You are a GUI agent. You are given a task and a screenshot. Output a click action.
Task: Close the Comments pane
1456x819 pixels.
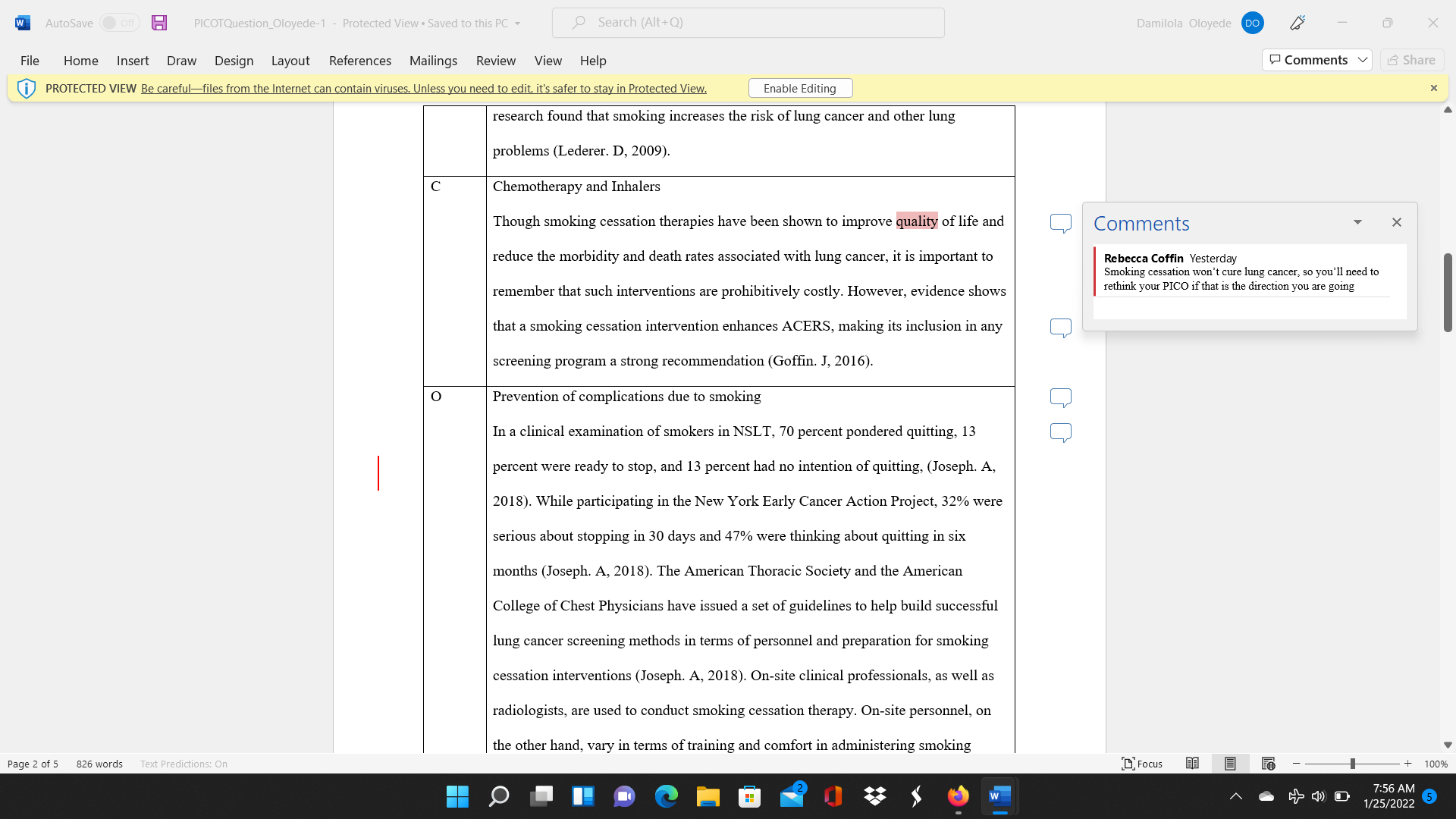pos(1397,222)
